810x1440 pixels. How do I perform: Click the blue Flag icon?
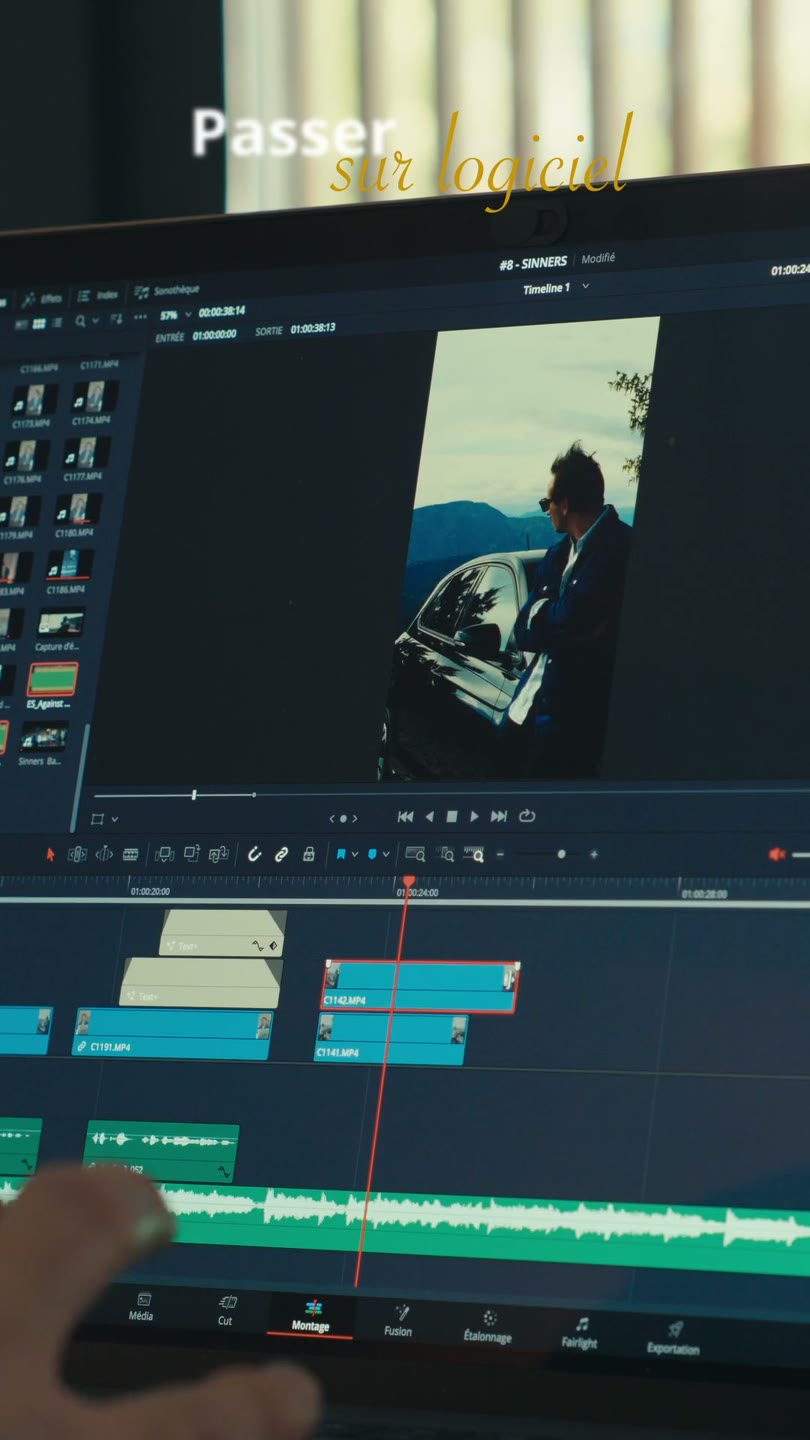[341, 854]
